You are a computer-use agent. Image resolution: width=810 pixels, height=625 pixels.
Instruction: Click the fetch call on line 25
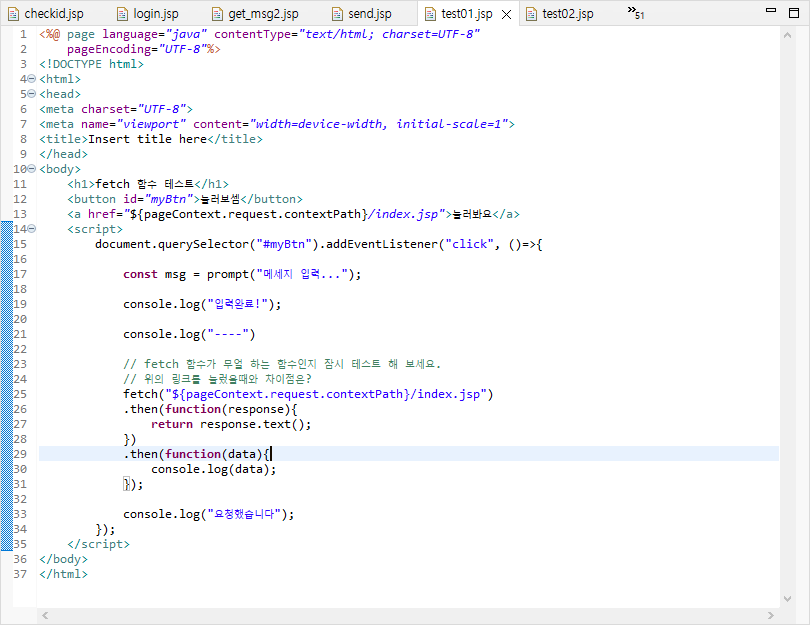(x=308, y=394)
